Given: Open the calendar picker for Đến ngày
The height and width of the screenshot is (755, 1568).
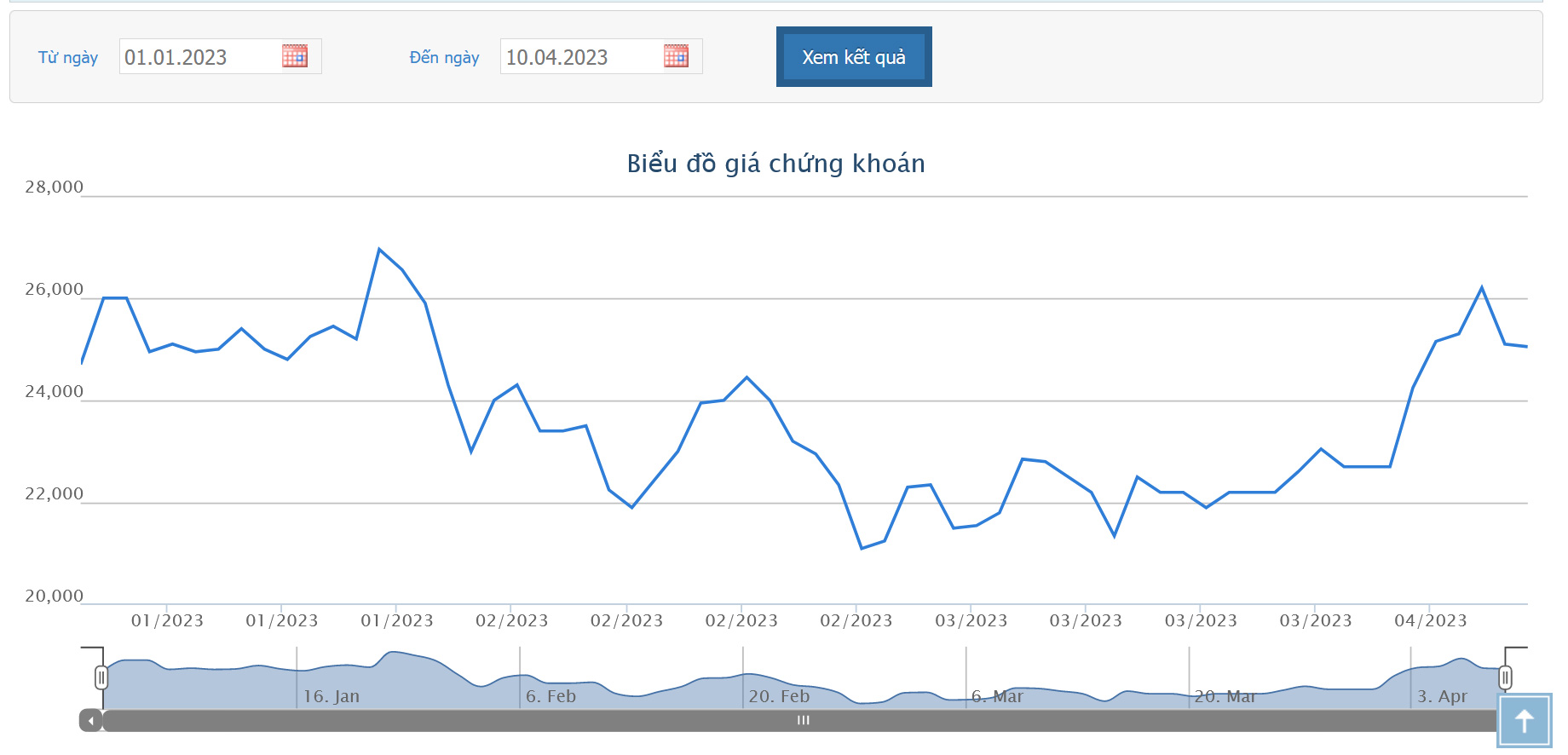Looking at the screenshot, I should 676,56.
